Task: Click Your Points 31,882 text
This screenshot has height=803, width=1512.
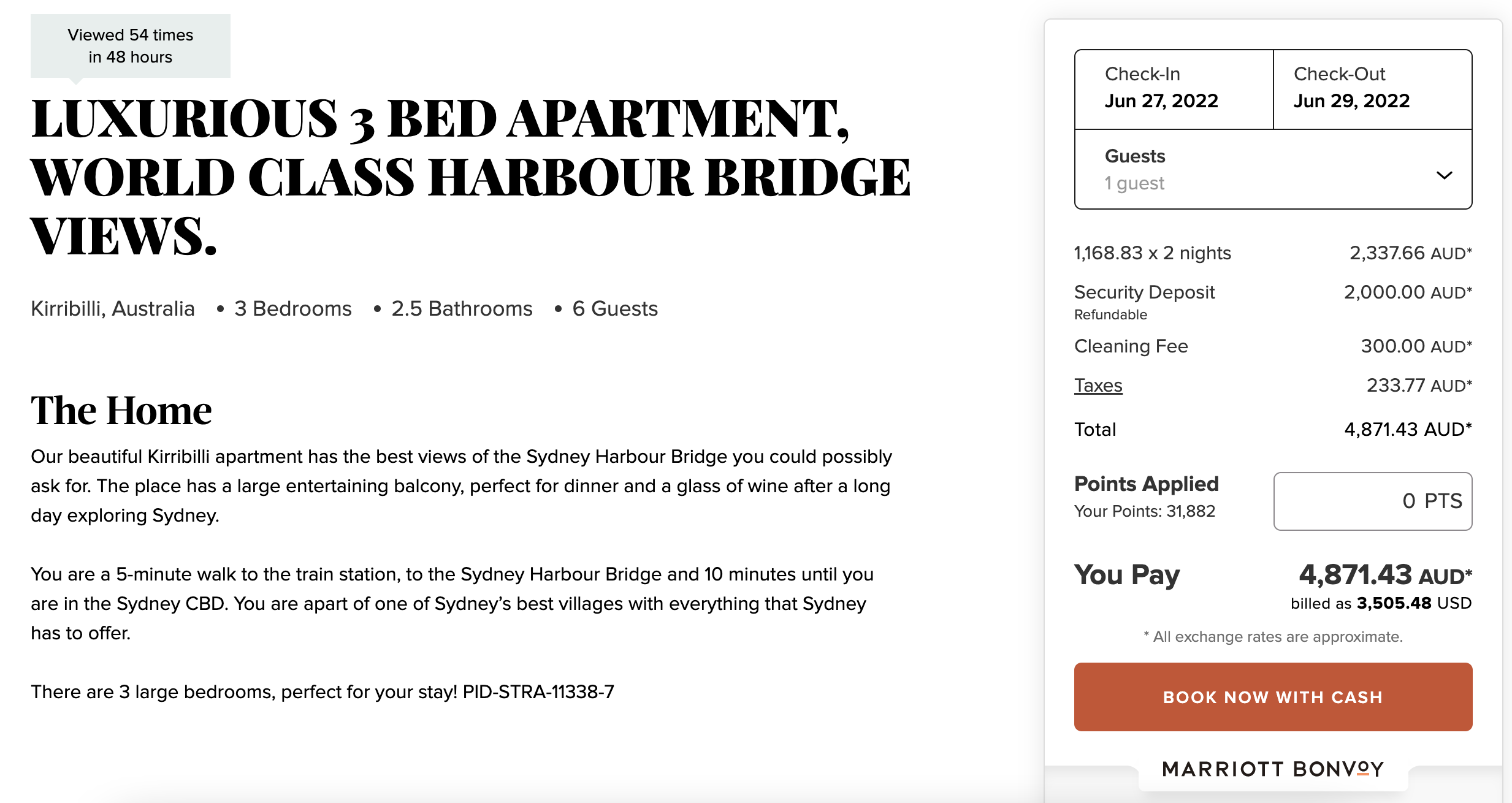Action: click(1144, 511)
